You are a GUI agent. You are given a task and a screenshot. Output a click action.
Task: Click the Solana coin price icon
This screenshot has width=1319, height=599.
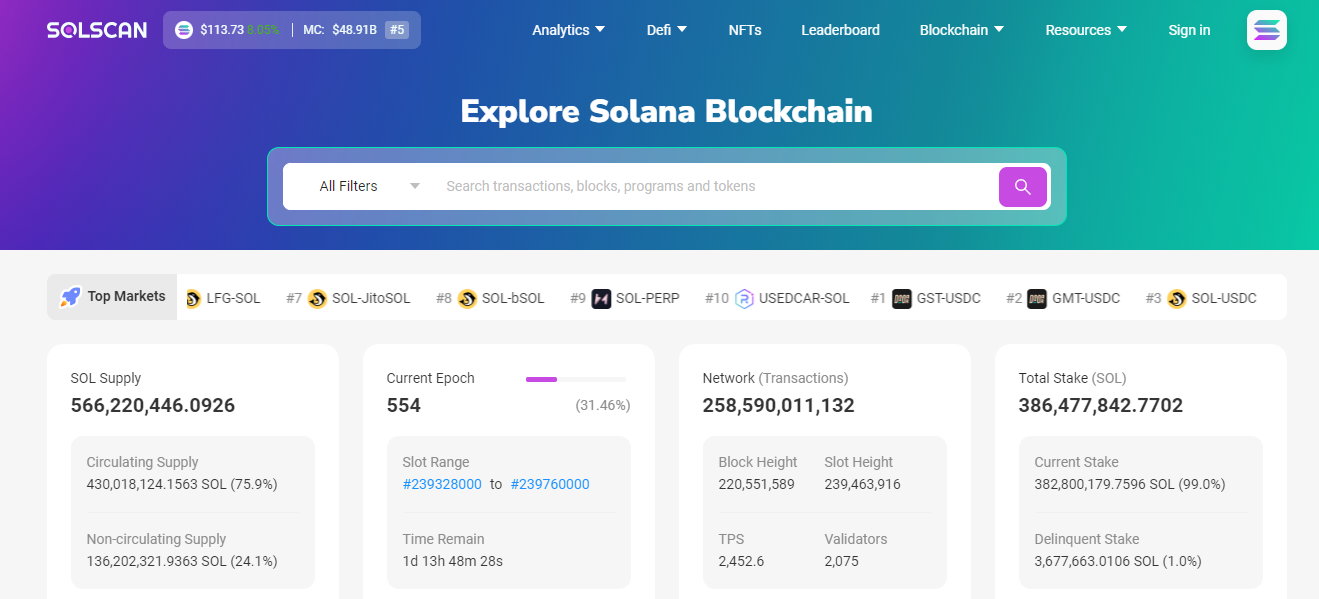click(184, 30)
